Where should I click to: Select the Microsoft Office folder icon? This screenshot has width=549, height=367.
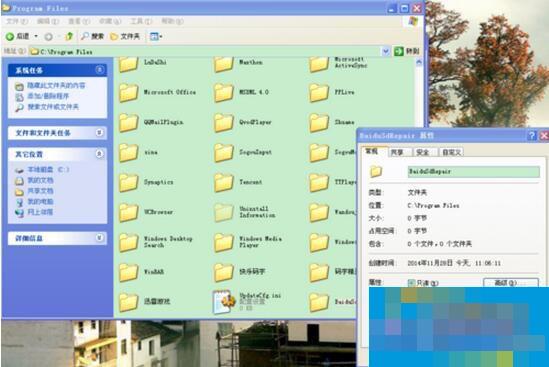[x=128, y=93]
